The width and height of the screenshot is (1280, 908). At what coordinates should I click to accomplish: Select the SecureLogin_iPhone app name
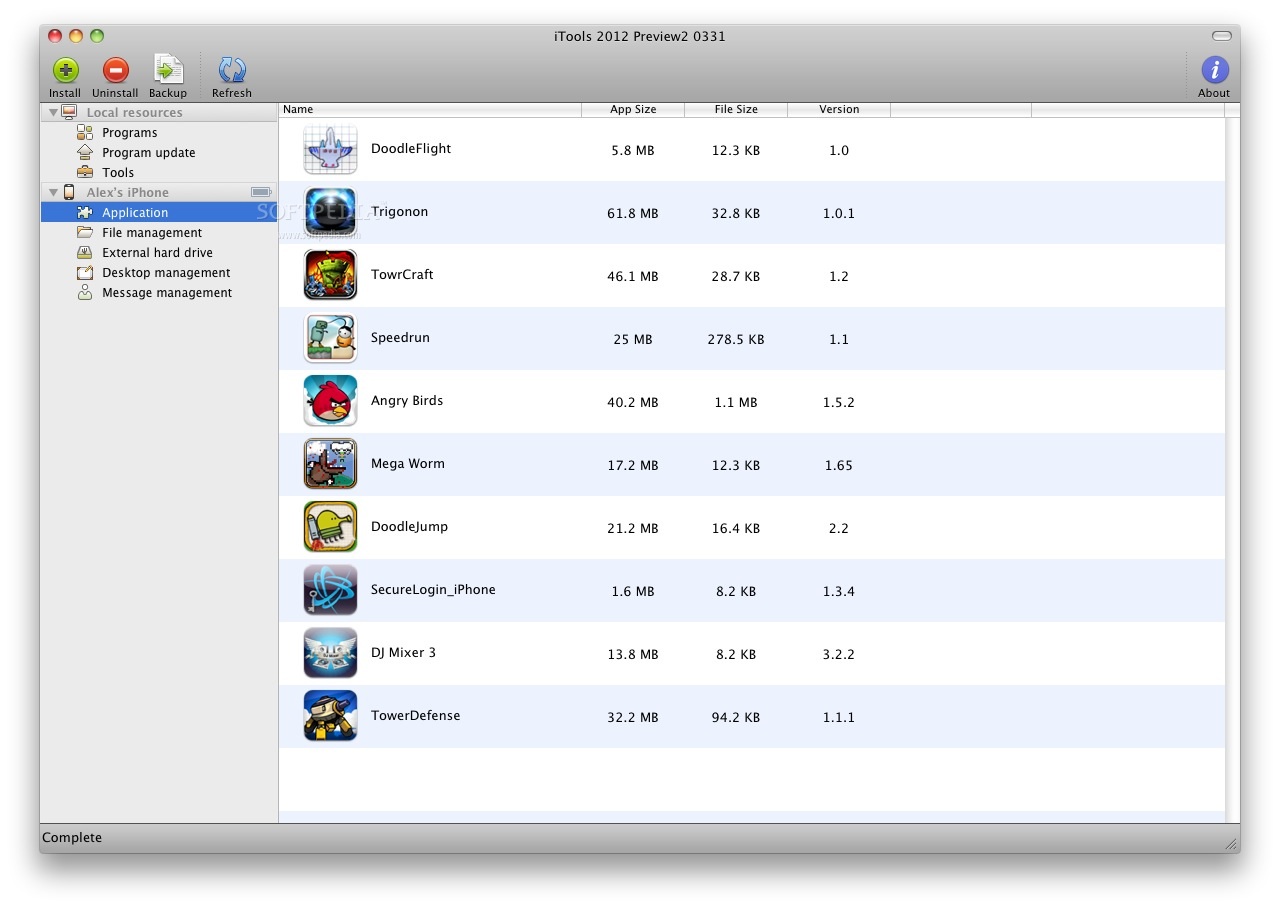click(433, 589)
